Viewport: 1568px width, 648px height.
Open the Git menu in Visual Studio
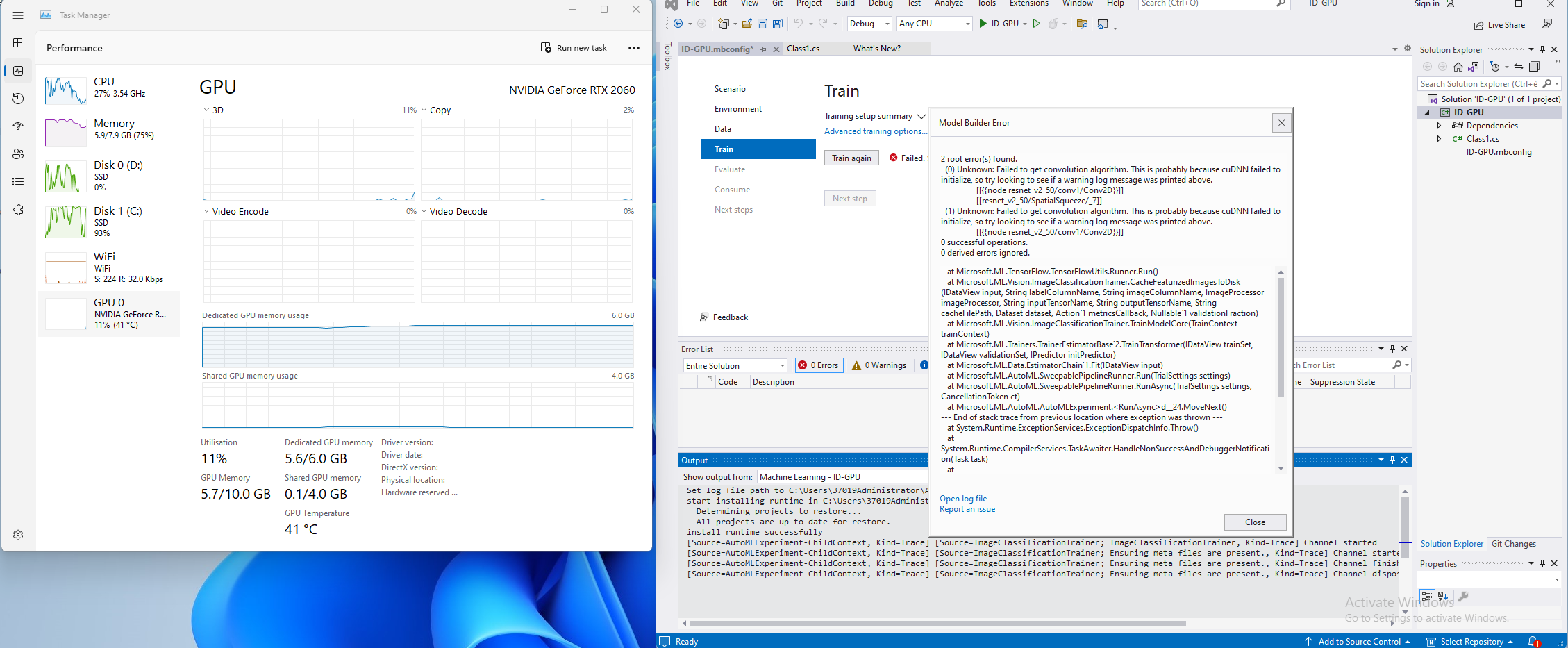tap(777, 3)
